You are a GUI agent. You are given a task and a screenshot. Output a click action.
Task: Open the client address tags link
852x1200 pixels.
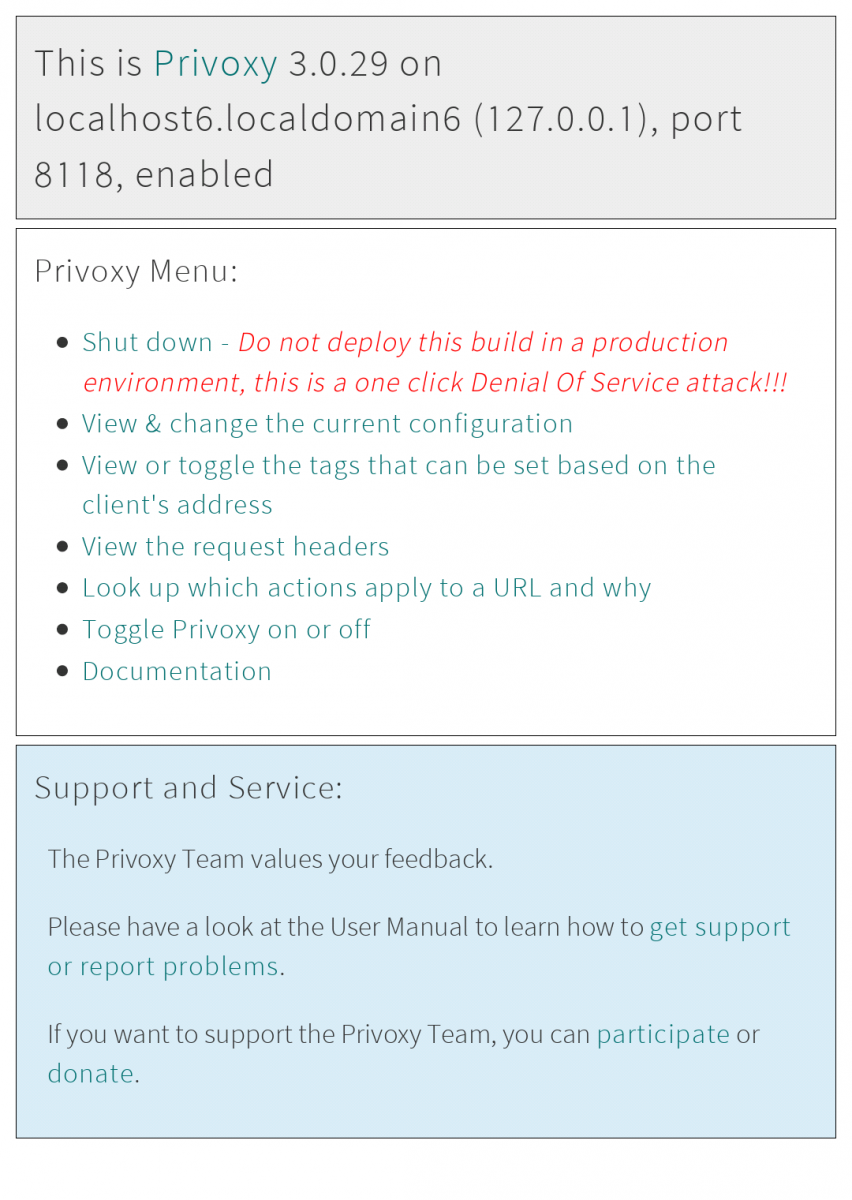click(x=398, y=466)
